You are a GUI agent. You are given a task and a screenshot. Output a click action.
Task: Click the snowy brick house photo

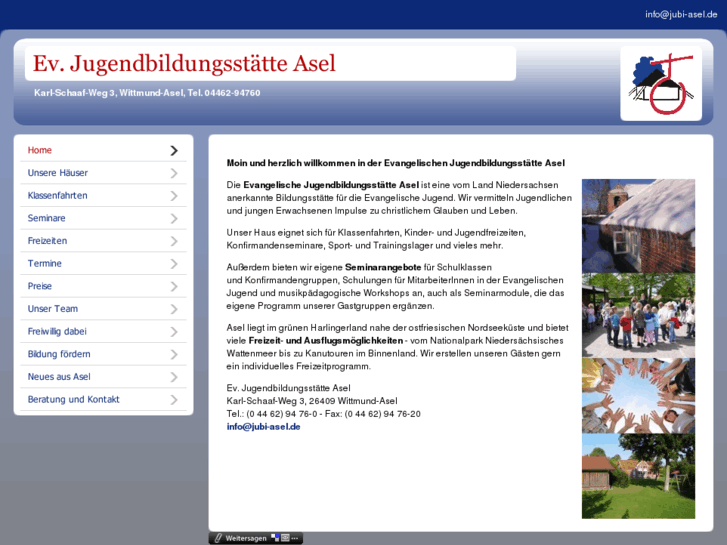[638, 226]
